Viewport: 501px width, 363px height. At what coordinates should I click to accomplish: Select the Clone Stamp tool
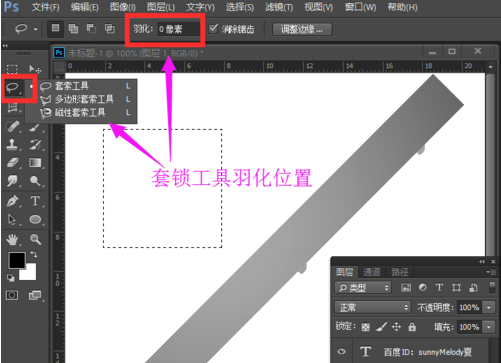tap(13, 144)
